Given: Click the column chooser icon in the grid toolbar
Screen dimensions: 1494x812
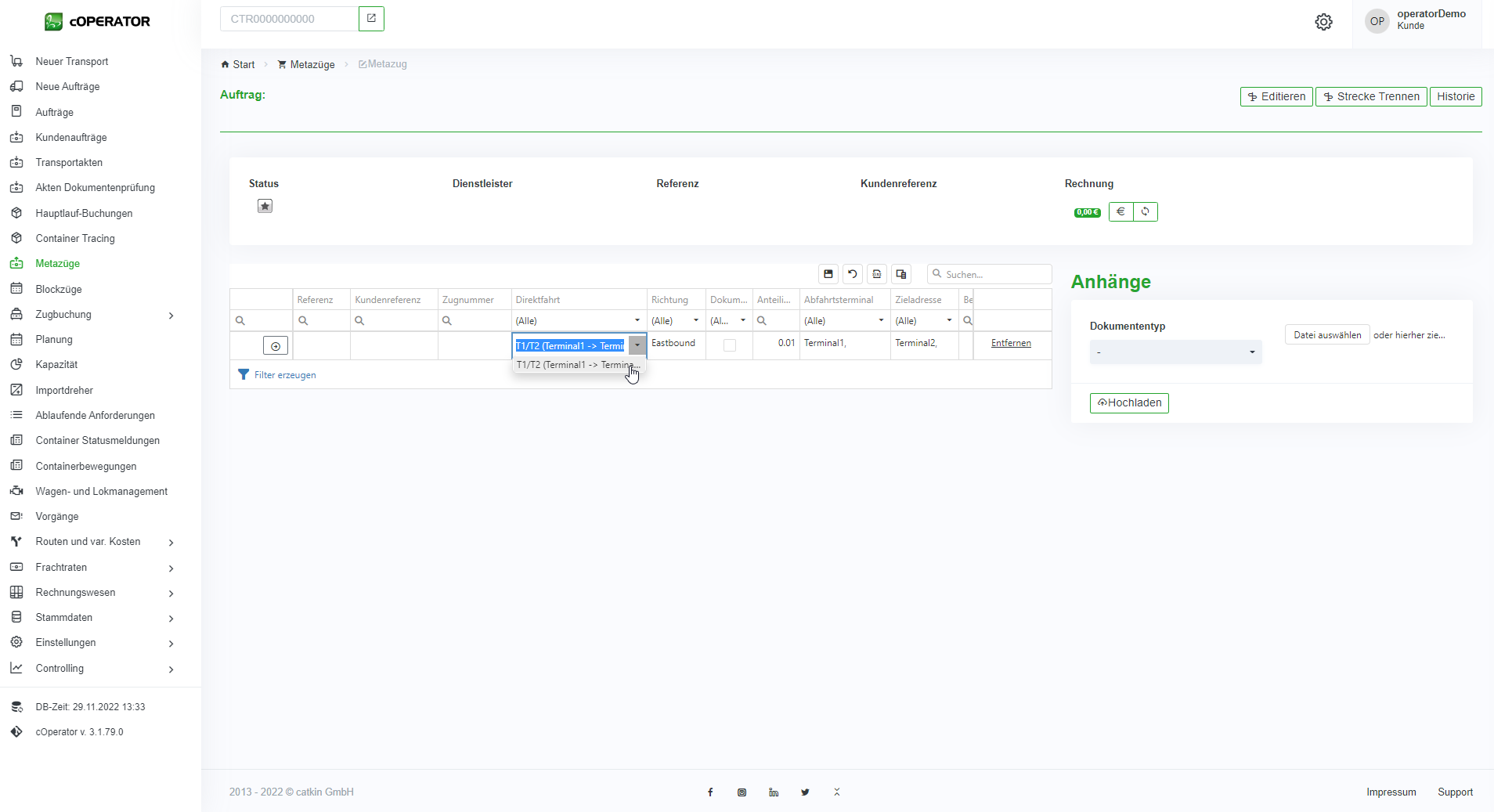Looking at the screenshot, I should point(901,274).
